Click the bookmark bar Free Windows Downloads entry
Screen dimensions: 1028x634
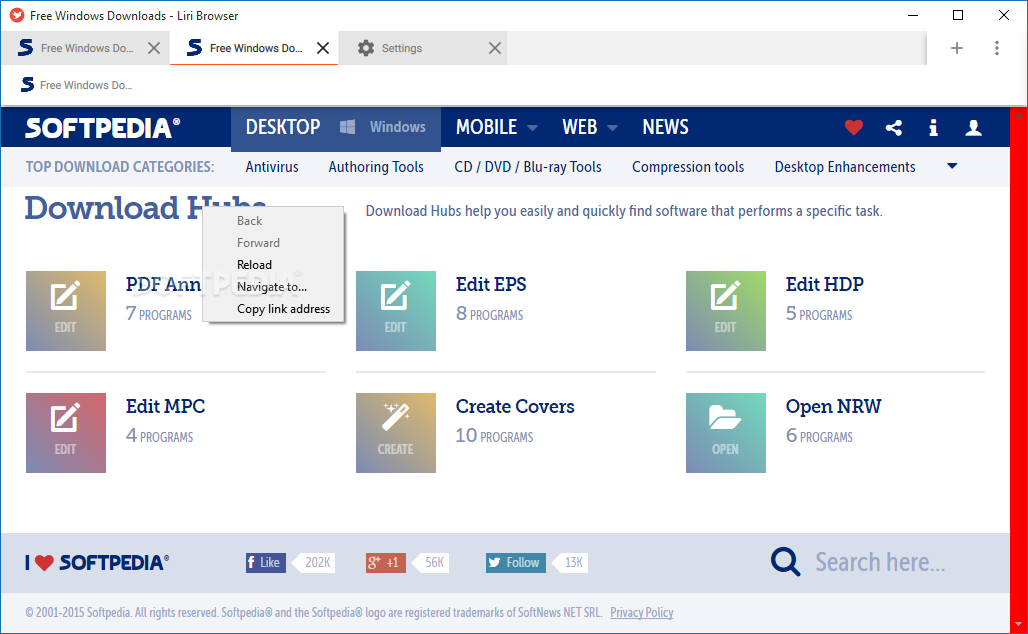(x=77, y=85)
